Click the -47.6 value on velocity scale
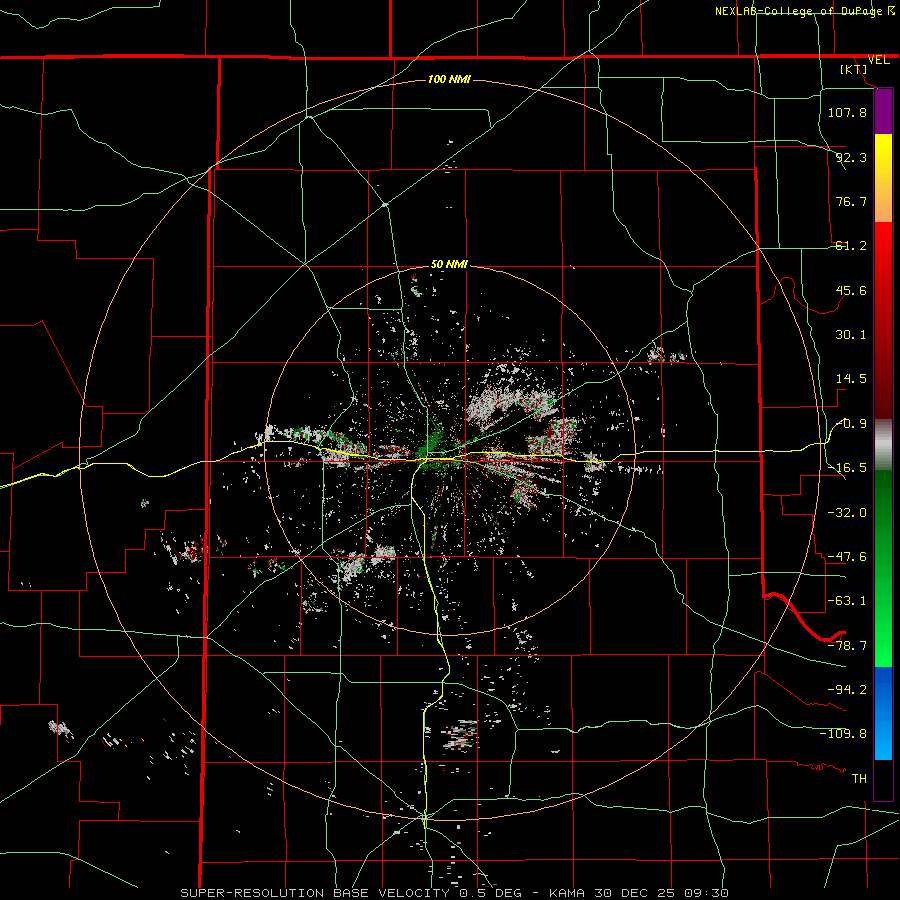The height and width of the screenshot is (900, 900). click(847, 557)
